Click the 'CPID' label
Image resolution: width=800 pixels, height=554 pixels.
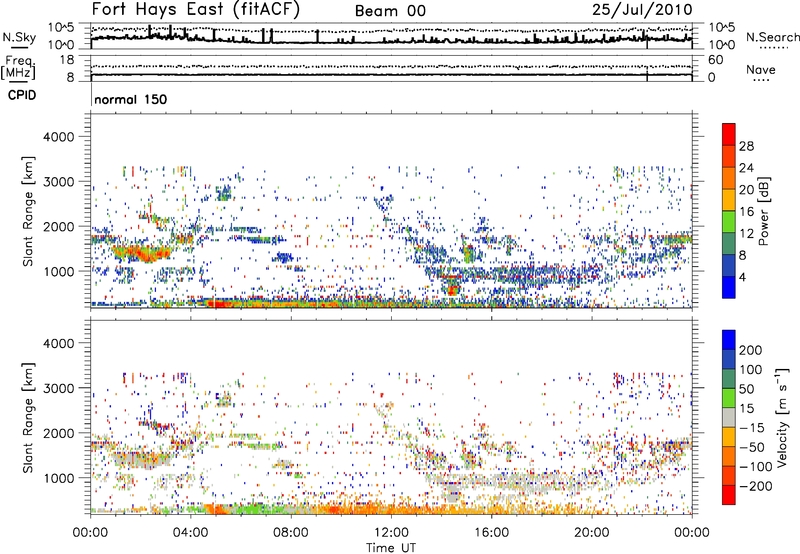22,95
